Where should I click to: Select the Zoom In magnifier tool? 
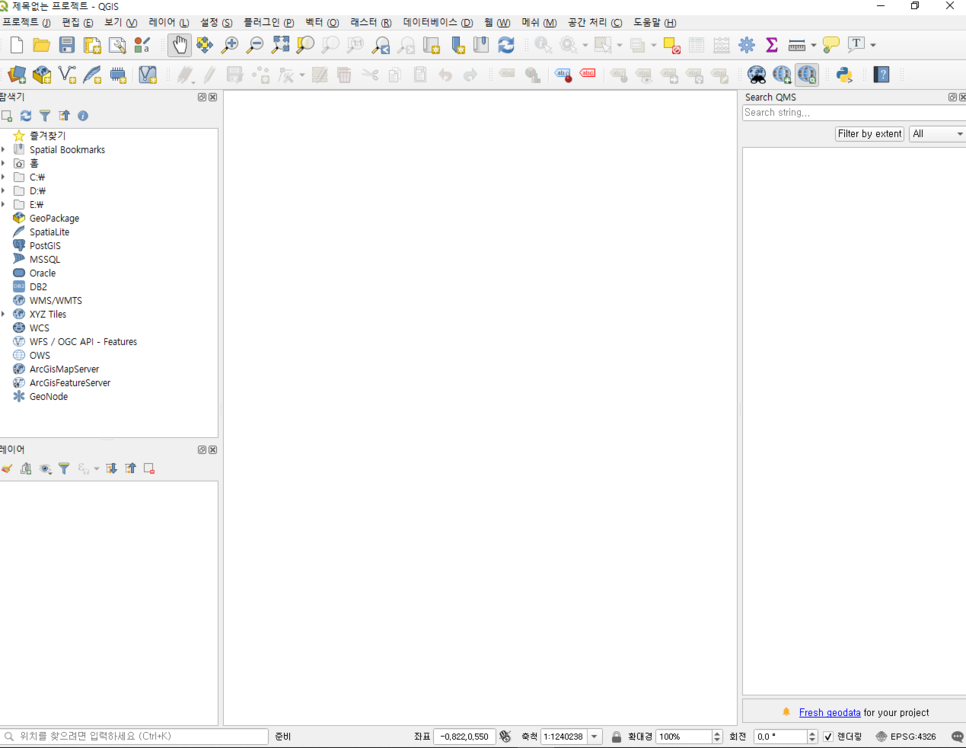pyautogui.click(x=230, y=45)
